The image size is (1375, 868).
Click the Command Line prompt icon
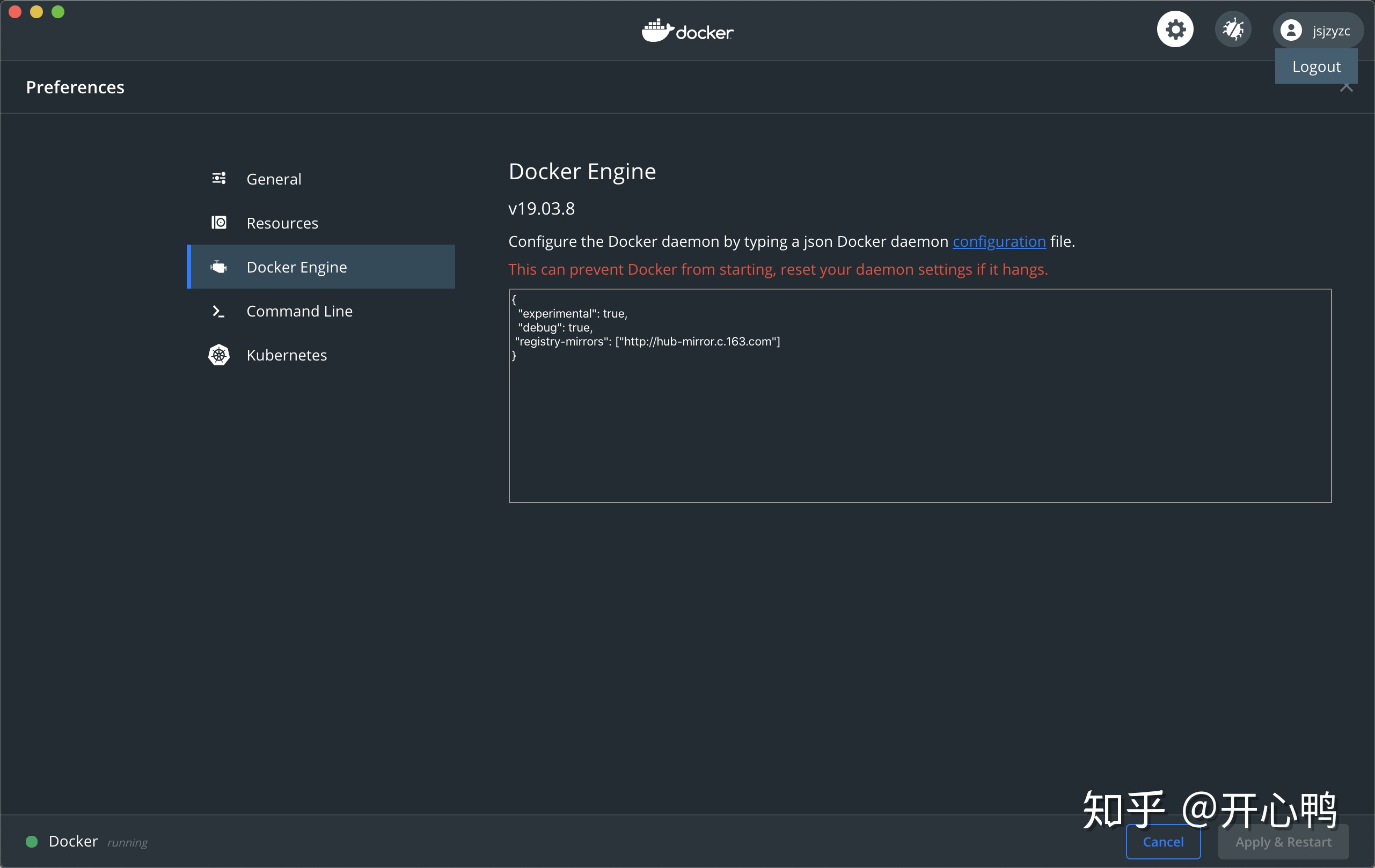click(x=218, y=311)
